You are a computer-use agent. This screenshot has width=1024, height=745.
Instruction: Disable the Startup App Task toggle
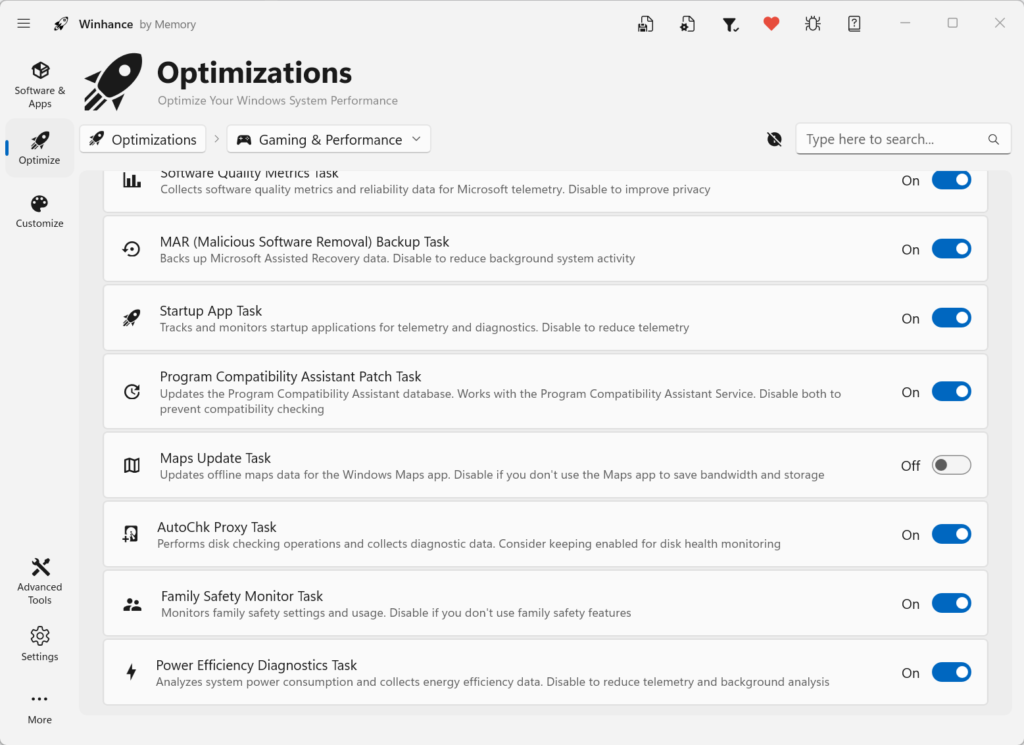click(950, 318)
